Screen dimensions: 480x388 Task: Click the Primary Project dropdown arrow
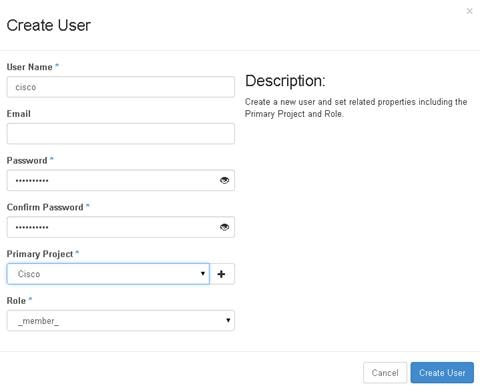(203, 274)
